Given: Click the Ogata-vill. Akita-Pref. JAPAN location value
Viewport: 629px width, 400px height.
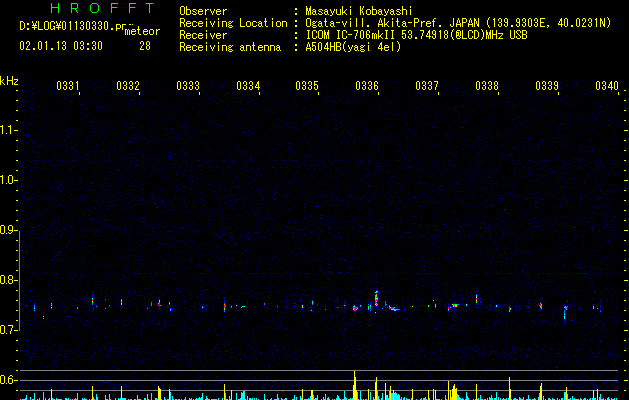Looking at the screenshot, I should [x=458, y=23].
